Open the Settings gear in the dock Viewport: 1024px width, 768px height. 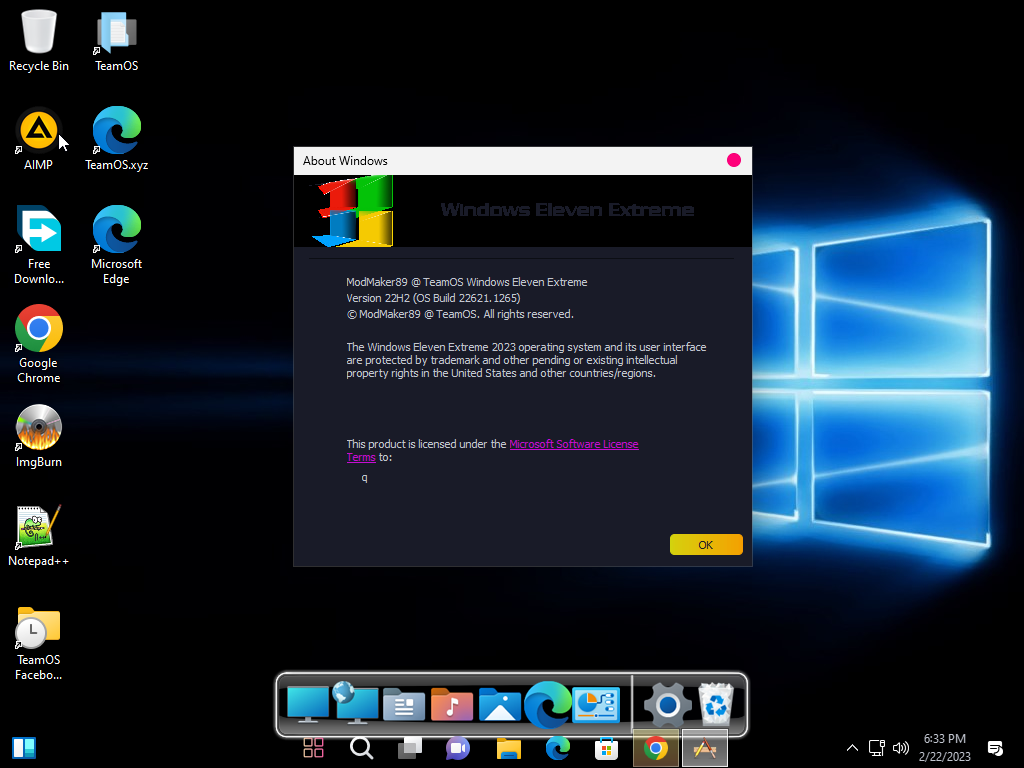(x=667, y=705)
